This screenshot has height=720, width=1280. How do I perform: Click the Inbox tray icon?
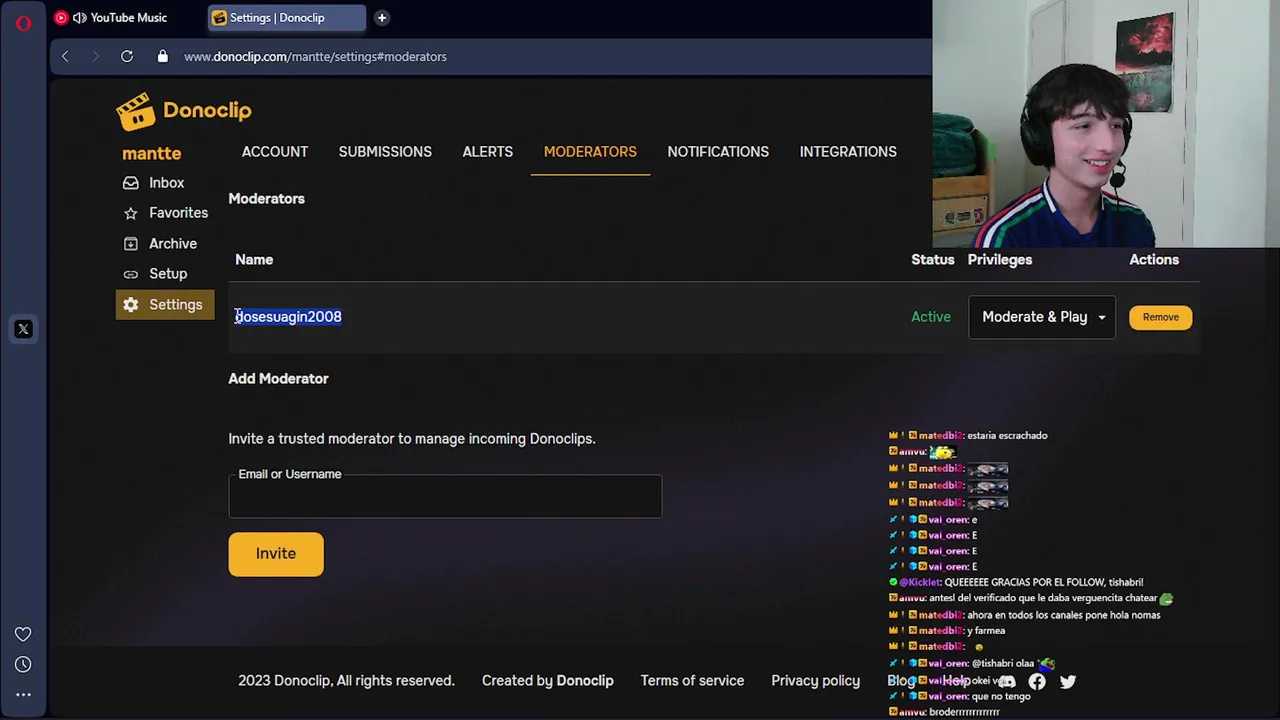(131, 183)
